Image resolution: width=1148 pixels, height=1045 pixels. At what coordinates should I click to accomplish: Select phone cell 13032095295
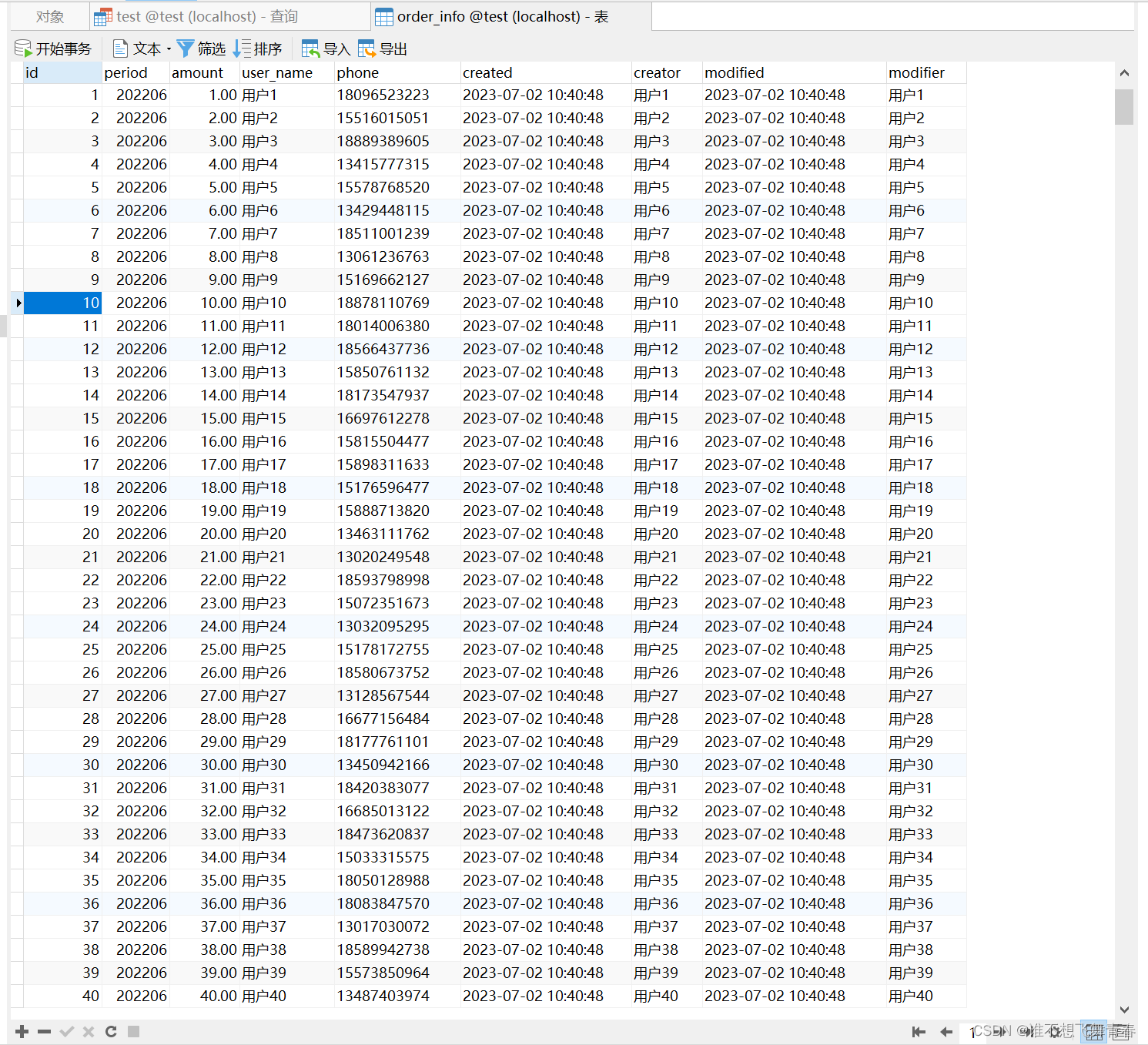click(397, 627)
